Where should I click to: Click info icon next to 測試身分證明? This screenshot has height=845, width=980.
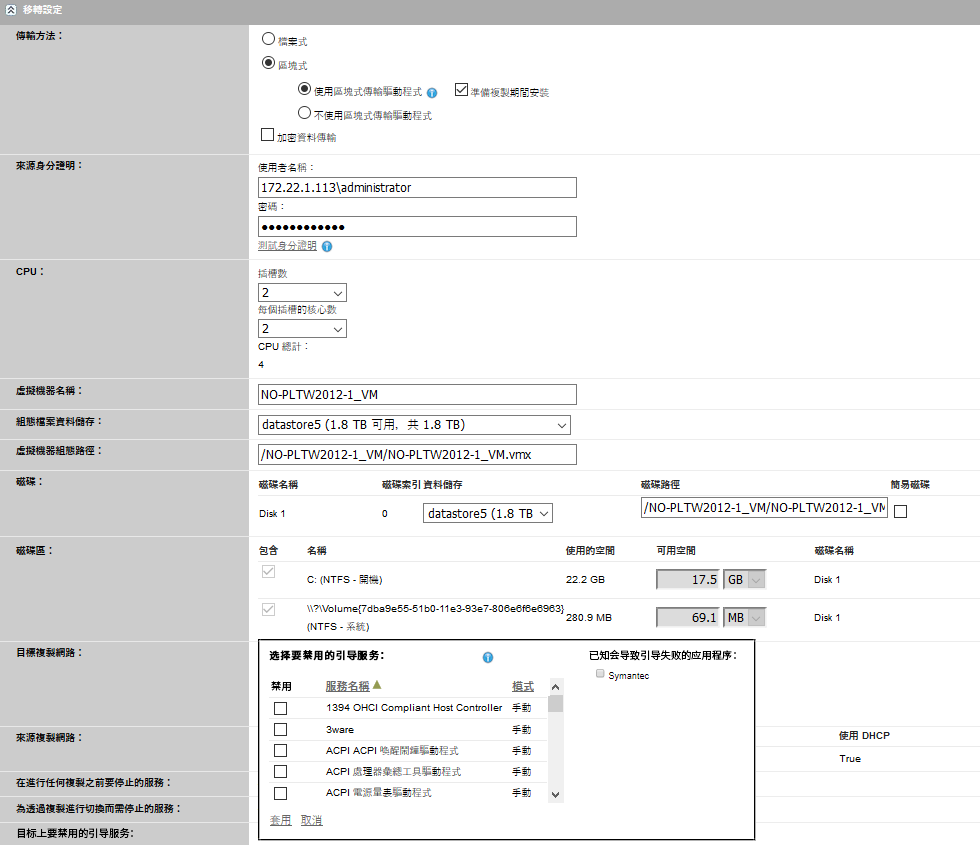(x=327, y=246)
